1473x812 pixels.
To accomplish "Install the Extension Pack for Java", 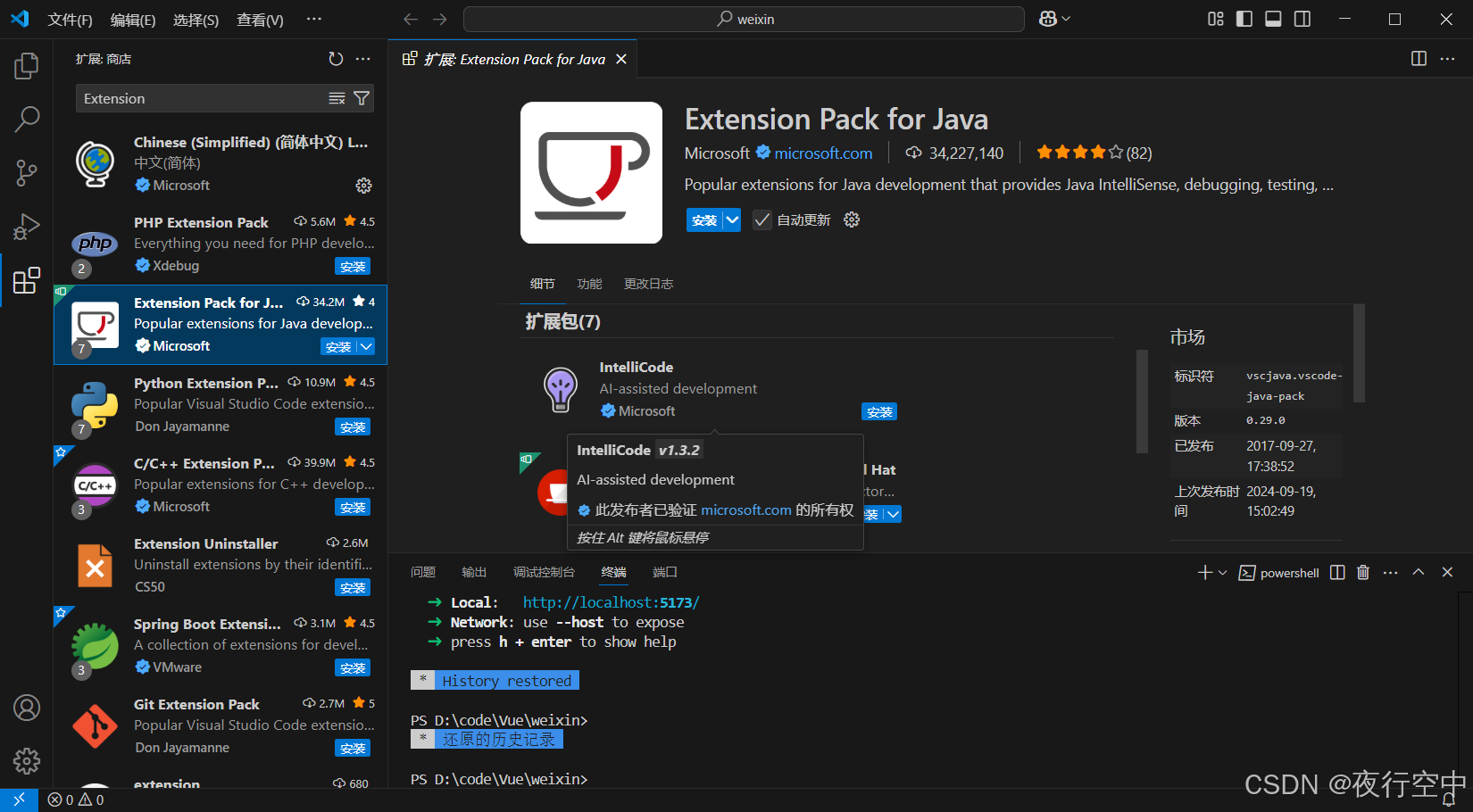I will click(x=704, y=220).
